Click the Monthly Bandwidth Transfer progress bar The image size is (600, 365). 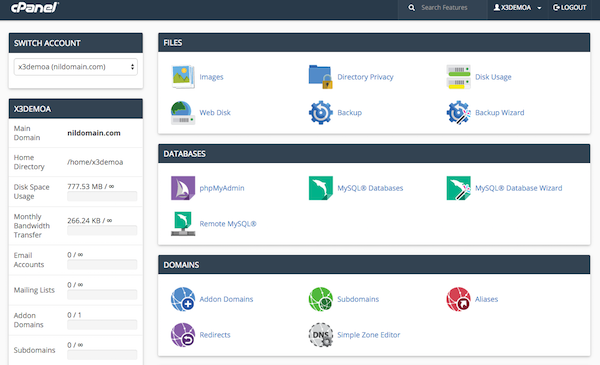[102, 230]
